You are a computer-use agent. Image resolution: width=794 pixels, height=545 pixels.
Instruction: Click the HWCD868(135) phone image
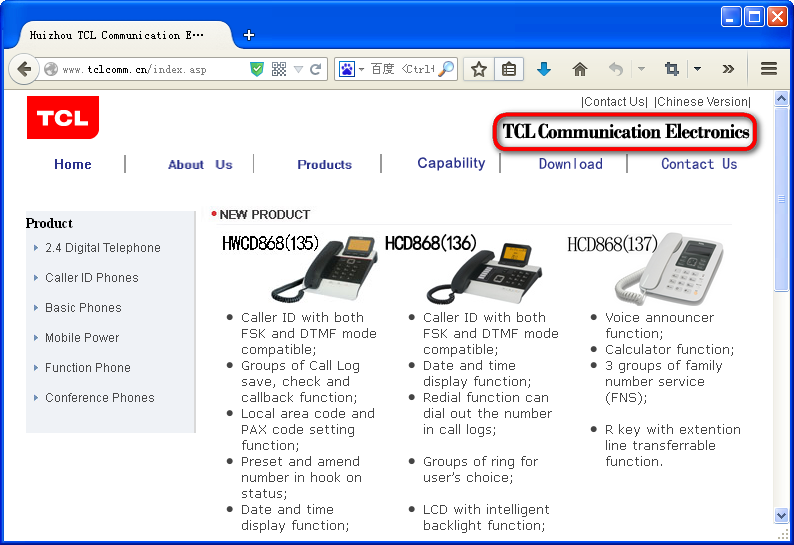click(x=325, y=269)
